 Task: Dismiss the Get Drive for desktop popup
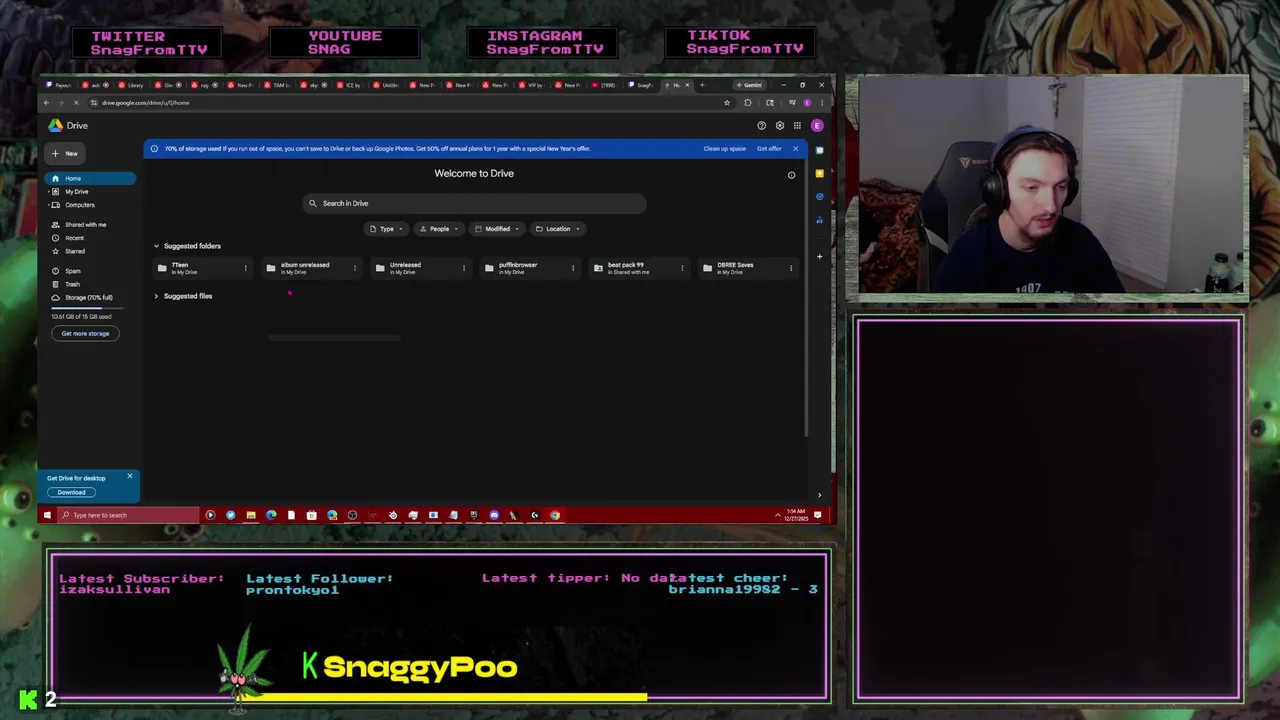129,476
